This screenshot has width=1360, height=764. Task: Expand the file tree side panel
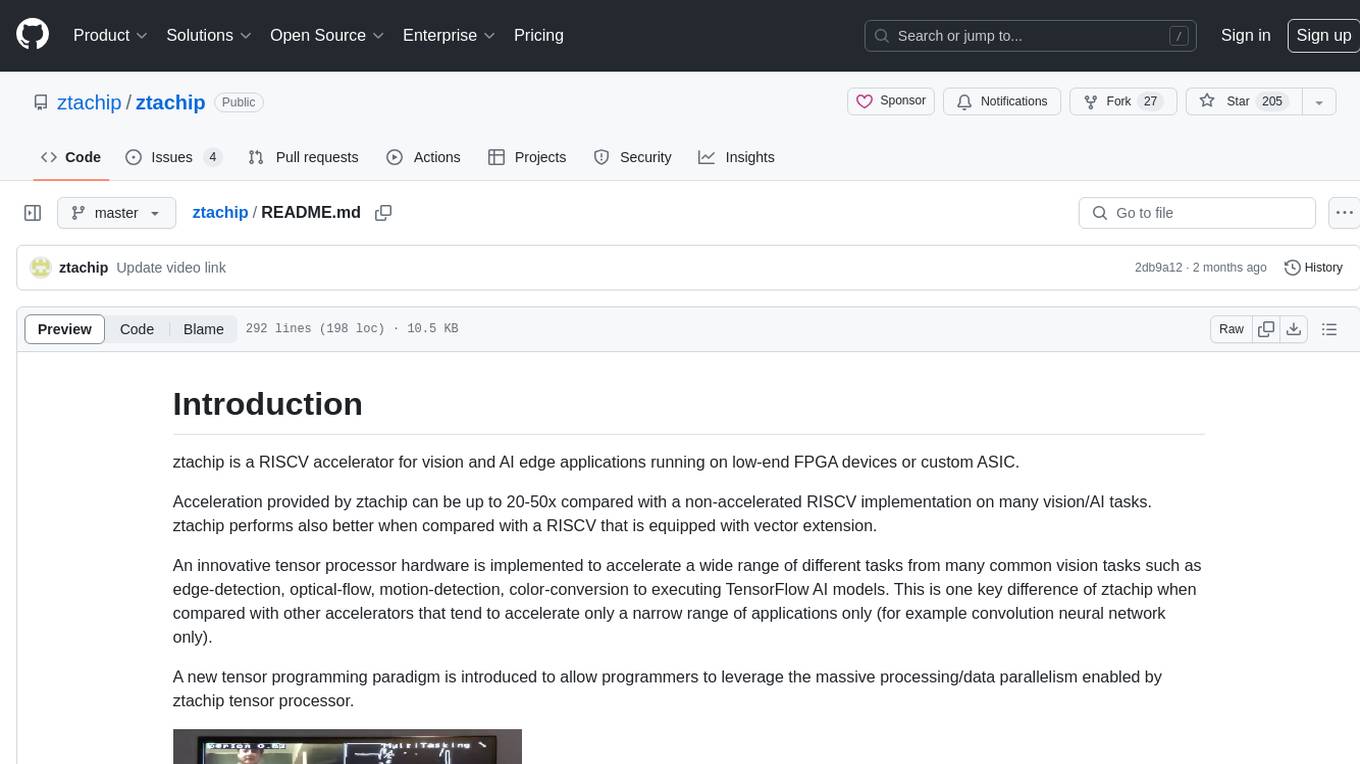(x=32, y=213)
